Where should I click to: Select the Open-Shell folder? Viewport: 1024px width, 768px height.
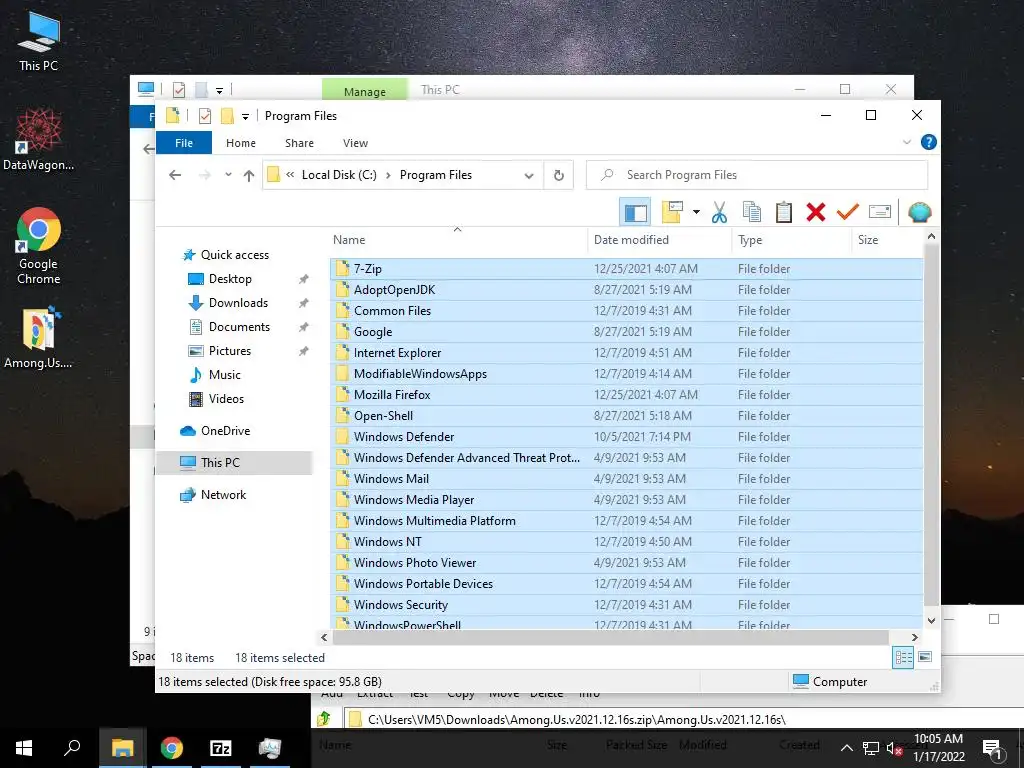click(x=626, y=416)
